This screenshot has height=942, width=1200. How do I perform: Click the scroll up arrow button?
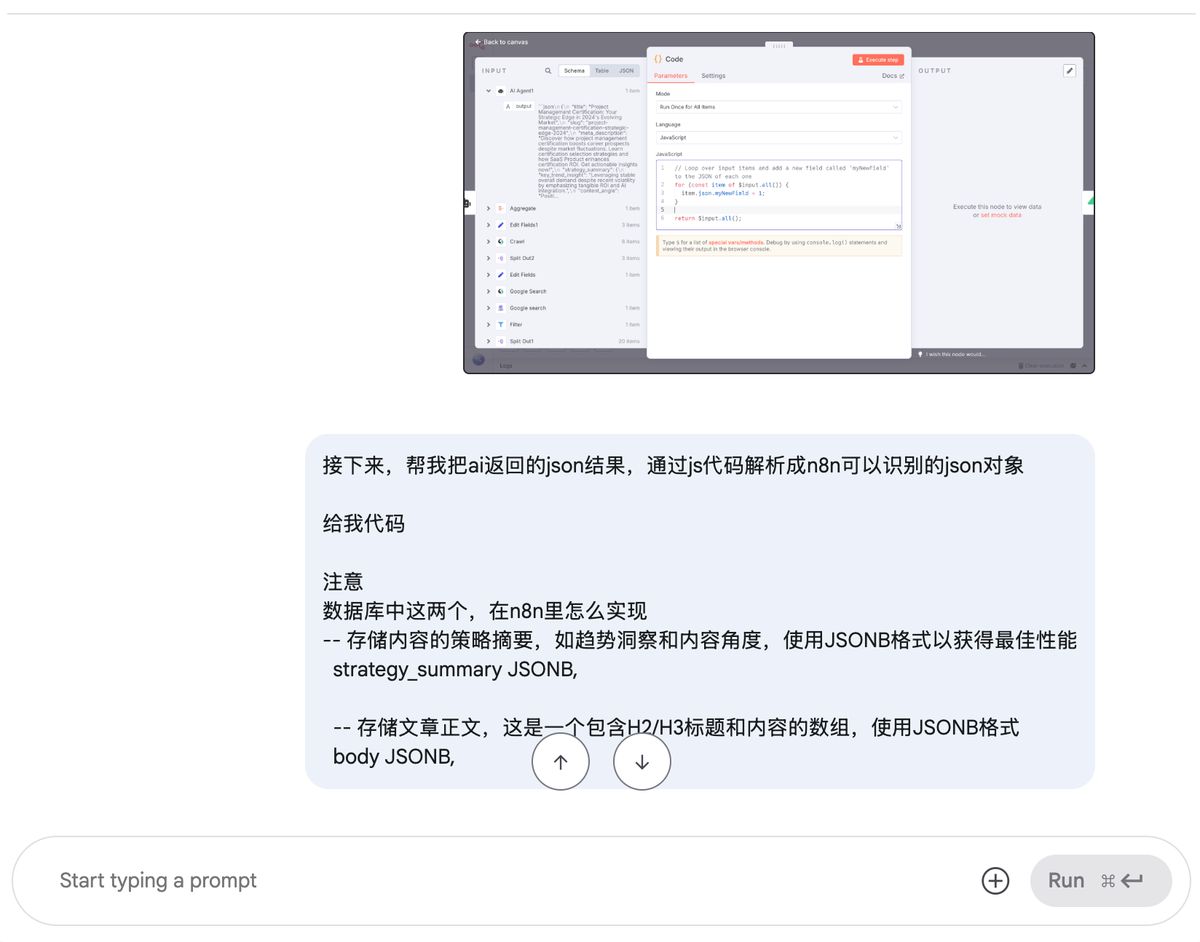tap(560, 762)
